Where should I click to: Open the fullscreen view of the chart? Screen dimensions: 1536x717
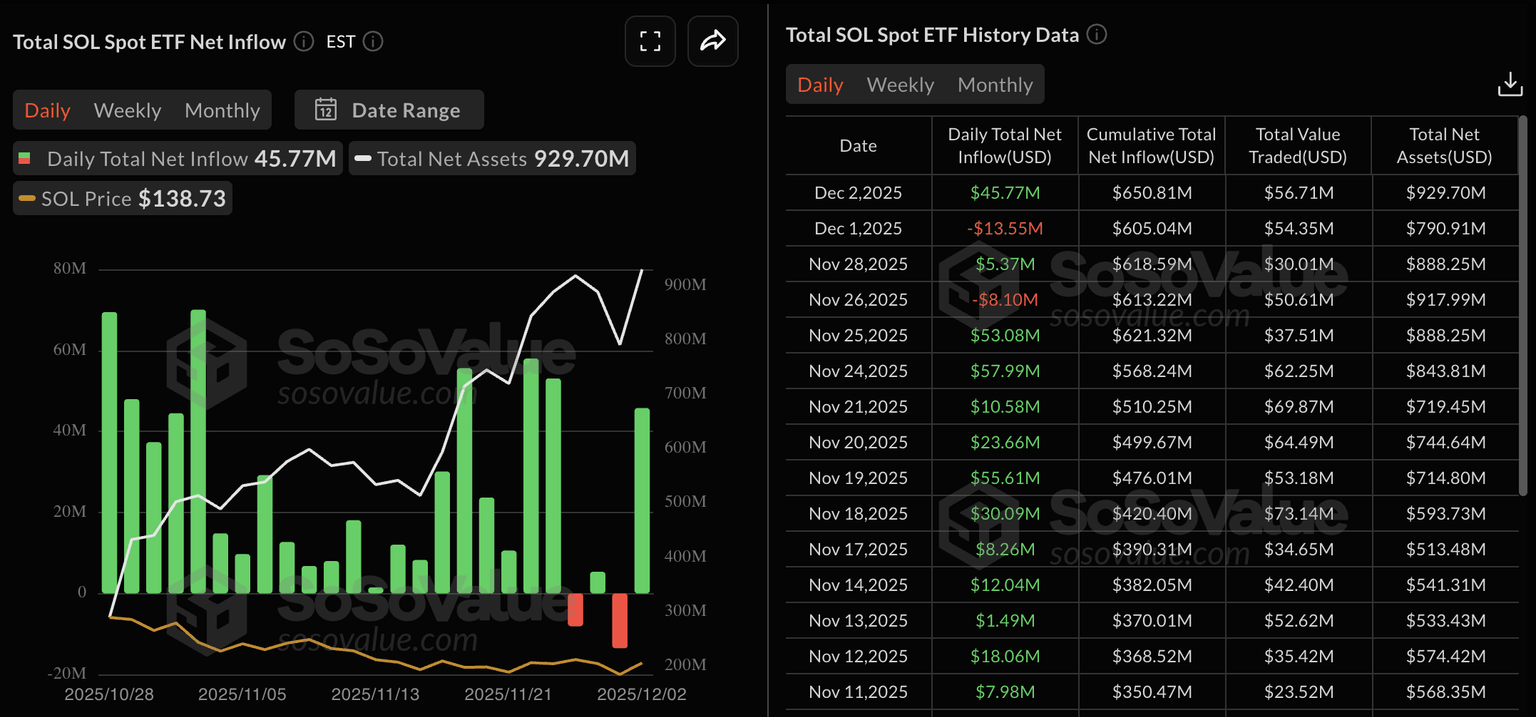point(650,41)
